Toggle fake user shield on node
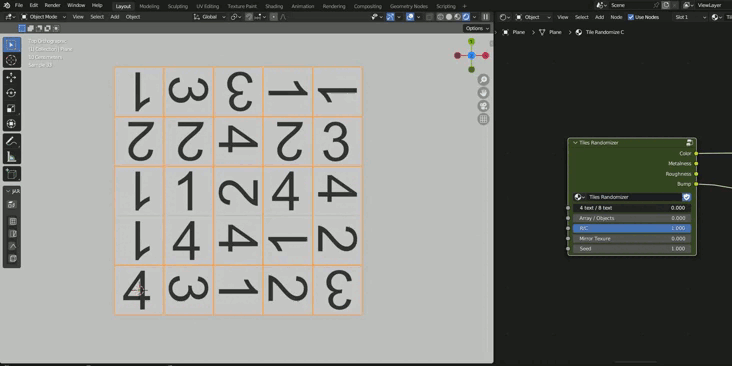The width and height of the screenshot is (732, 366). 686,197
